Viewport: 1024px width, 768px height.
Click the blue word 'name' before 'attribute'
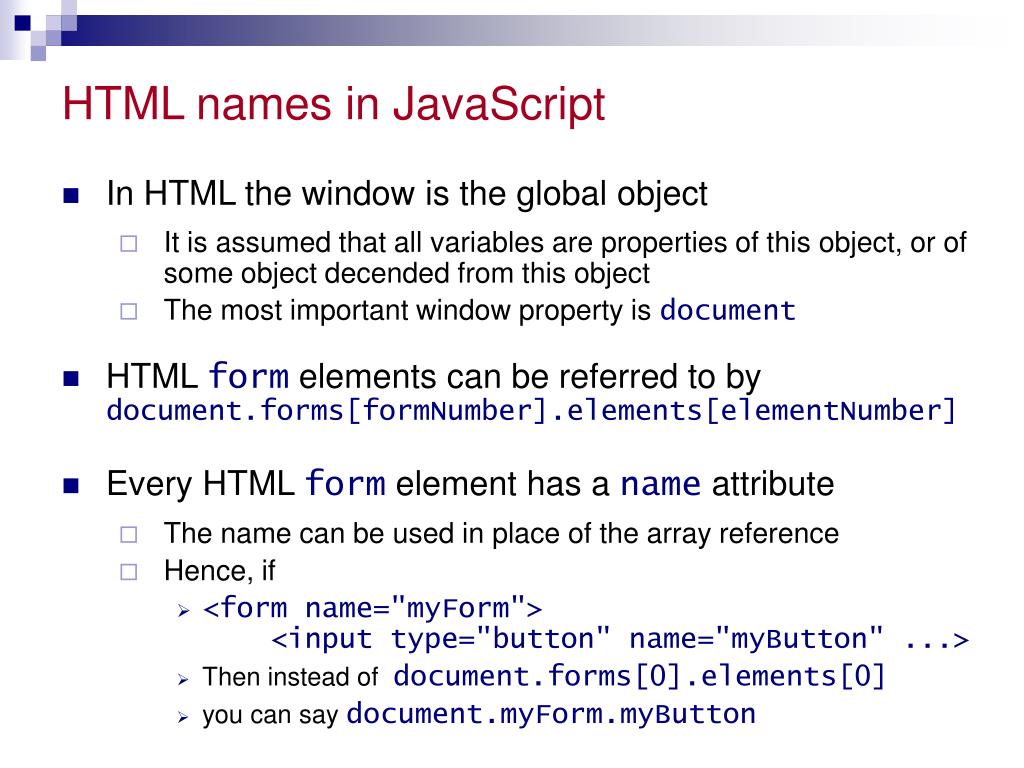coord(660,485)
